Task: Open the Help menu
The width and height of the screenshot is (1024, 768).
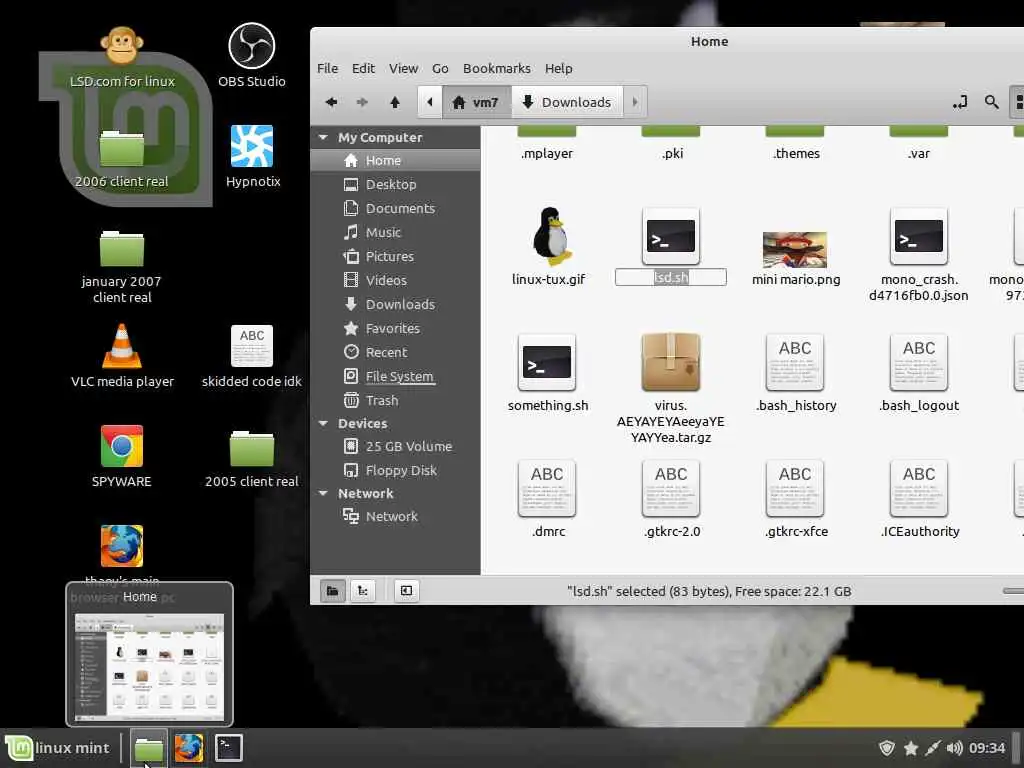Action: [558, 69]
